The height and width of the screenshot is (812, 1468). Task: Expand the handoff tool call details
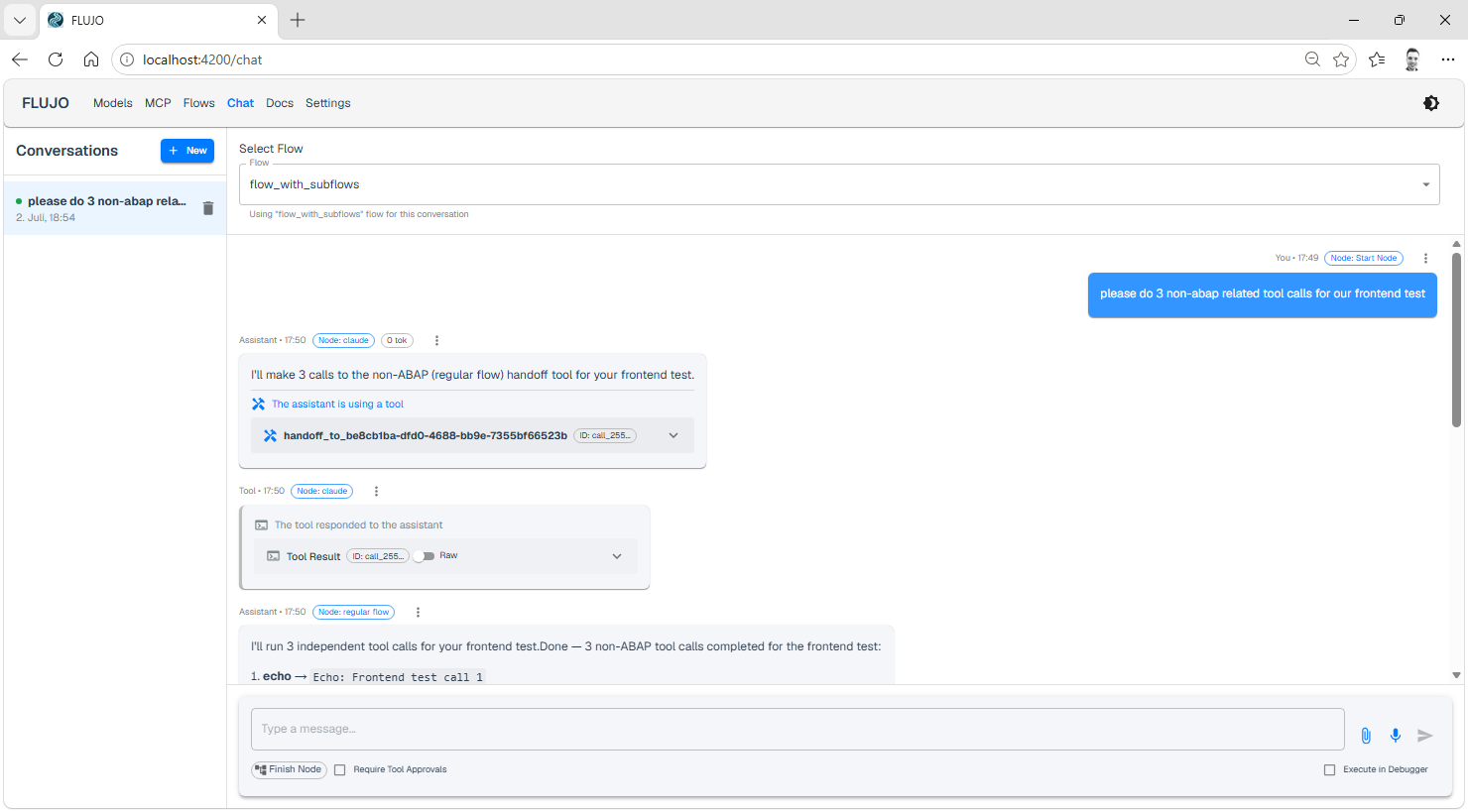(673, 435)
